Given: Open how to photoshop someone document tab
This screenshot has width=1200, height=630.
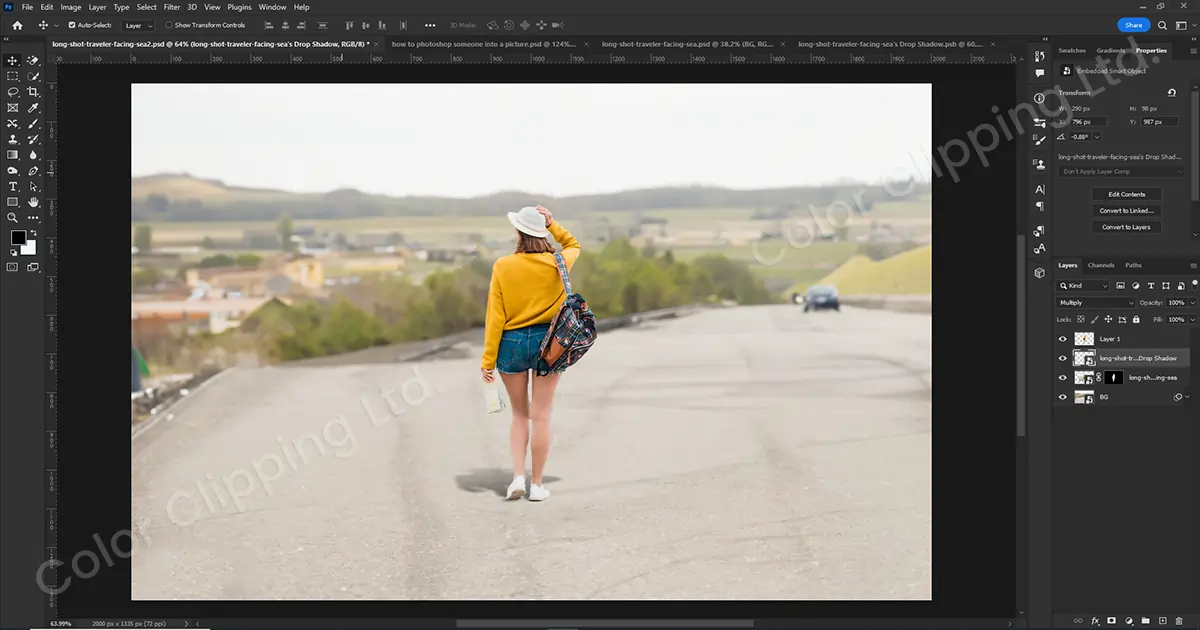Looking at the screenshot, I should [x=482, y=44].
